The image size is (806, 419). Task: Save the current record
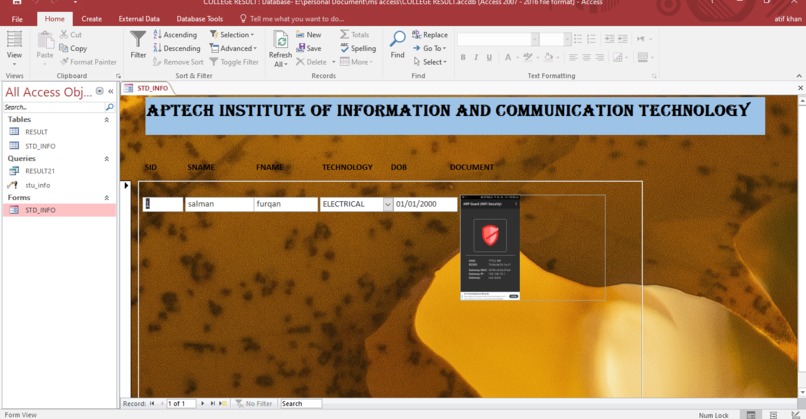tap(309, 48)
